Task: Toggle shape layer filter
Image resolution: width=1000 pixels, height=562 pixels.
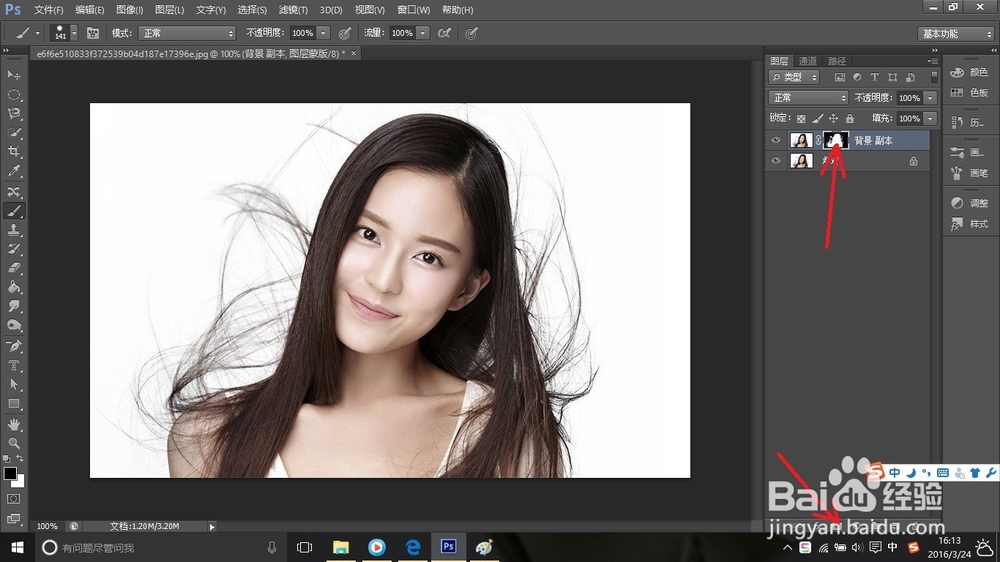Action: tap(892, 77)
